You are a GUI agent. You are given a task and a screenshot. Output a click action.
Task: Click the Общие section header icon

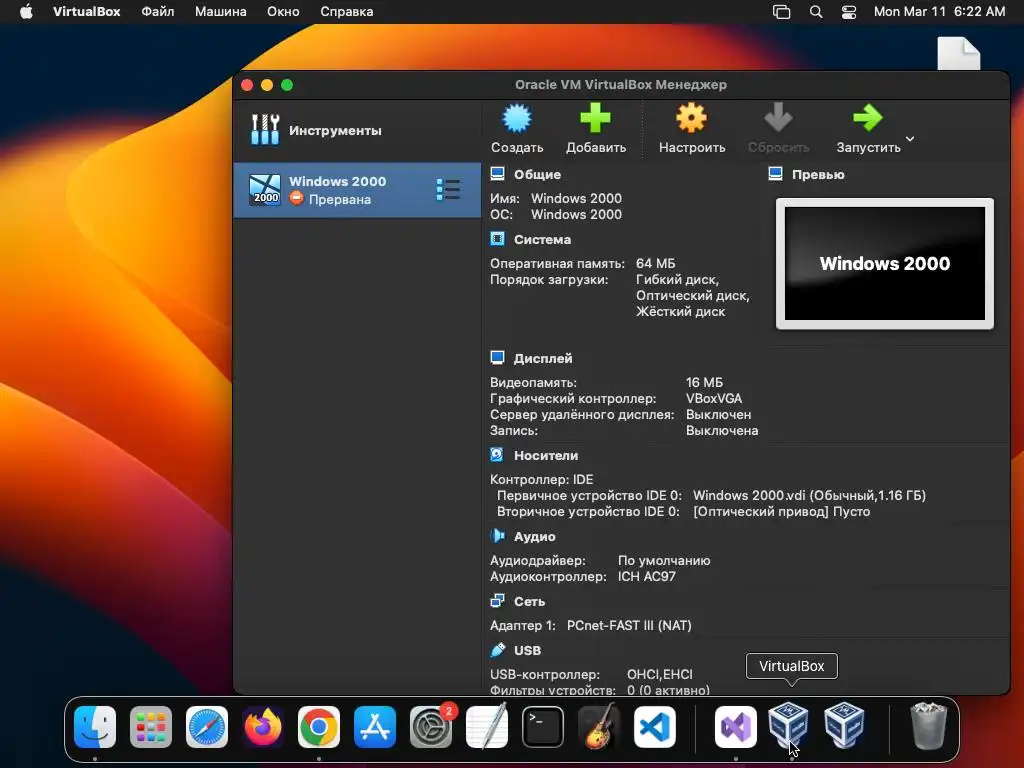pos(498,174)
